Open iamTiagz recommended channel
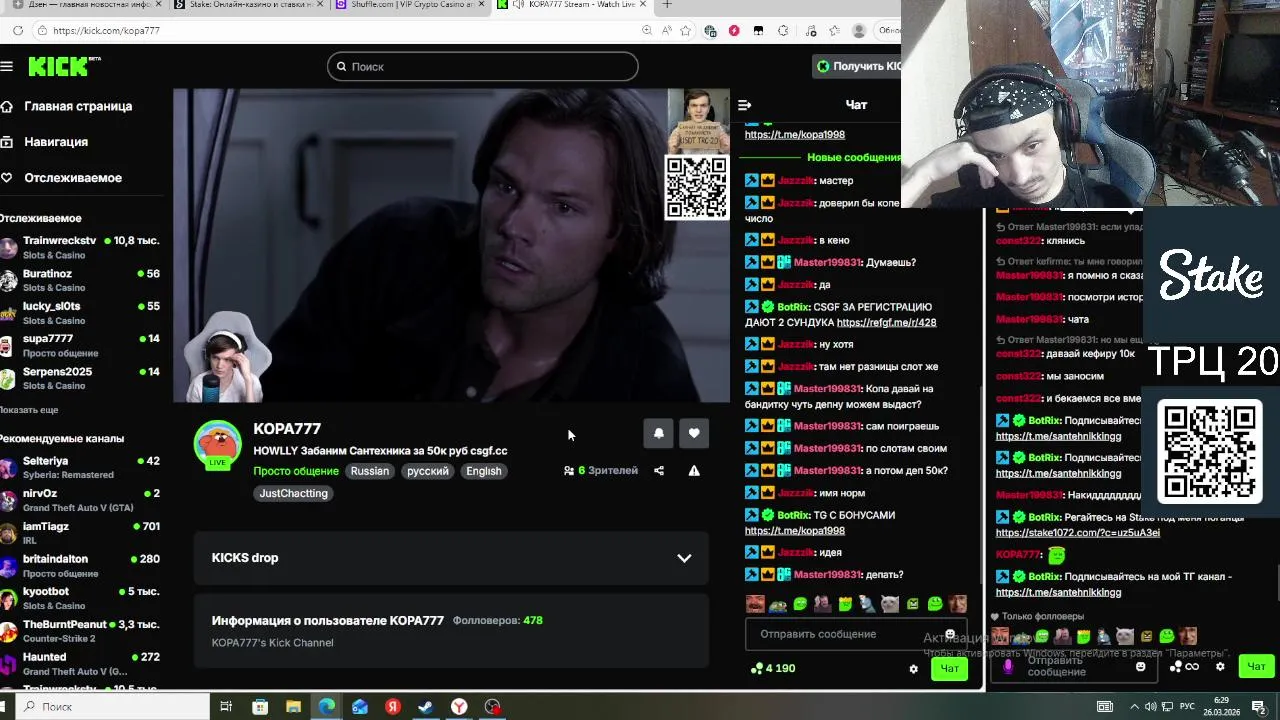1280x720 pixels. [x=80, y=533]
